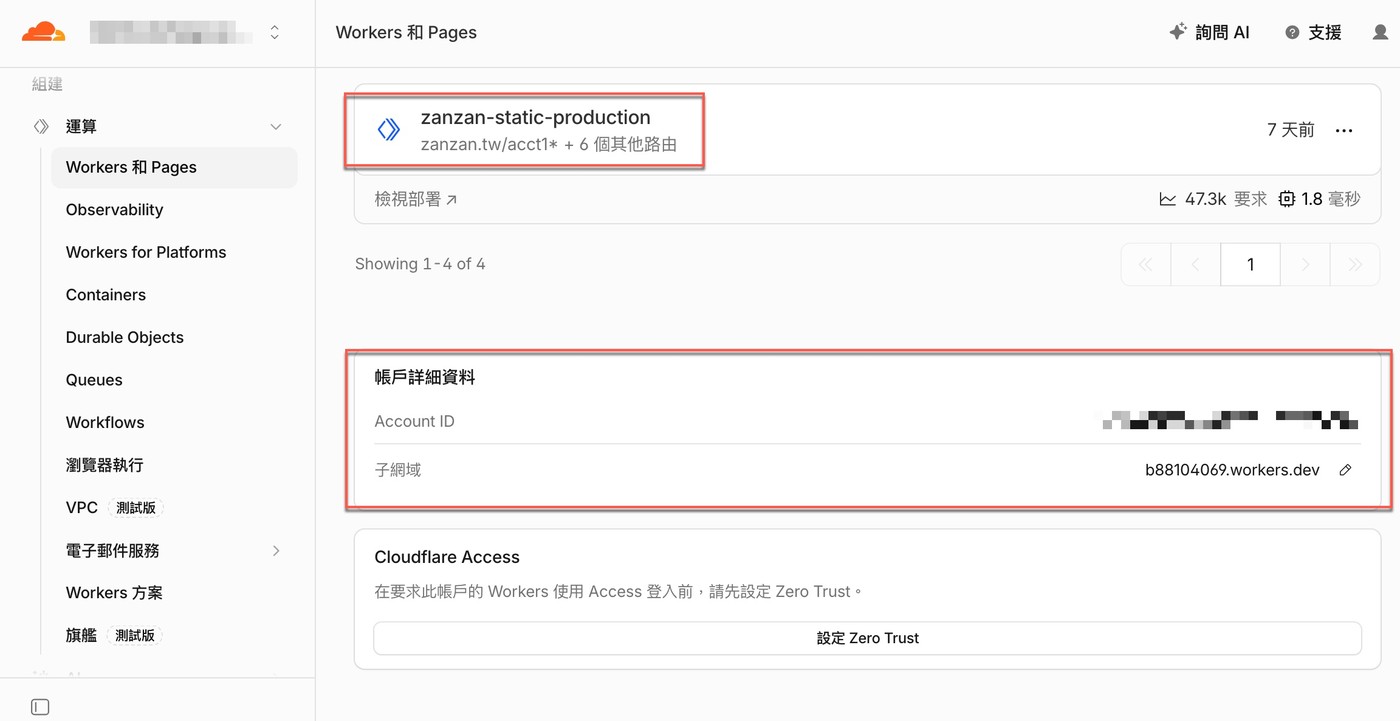Click the Cloudflare Access heading
Image resolution: width=1400 pixels, height=721 pixels.
[x=447, y=557]
